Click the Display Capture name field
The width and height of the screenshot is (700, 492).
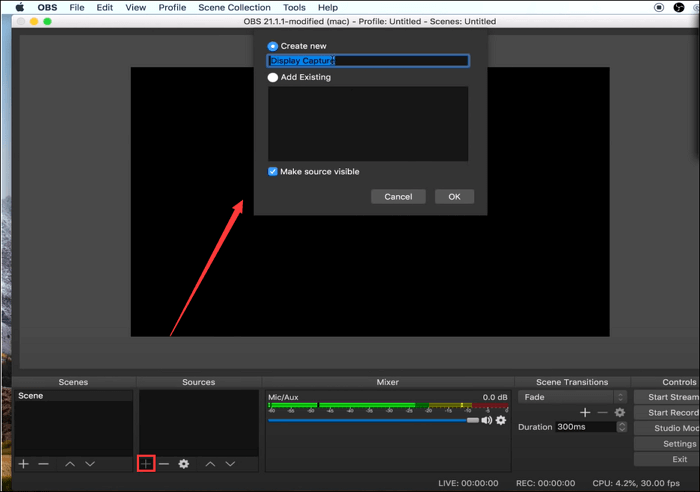pyautogui.click(x=368, y=61)
